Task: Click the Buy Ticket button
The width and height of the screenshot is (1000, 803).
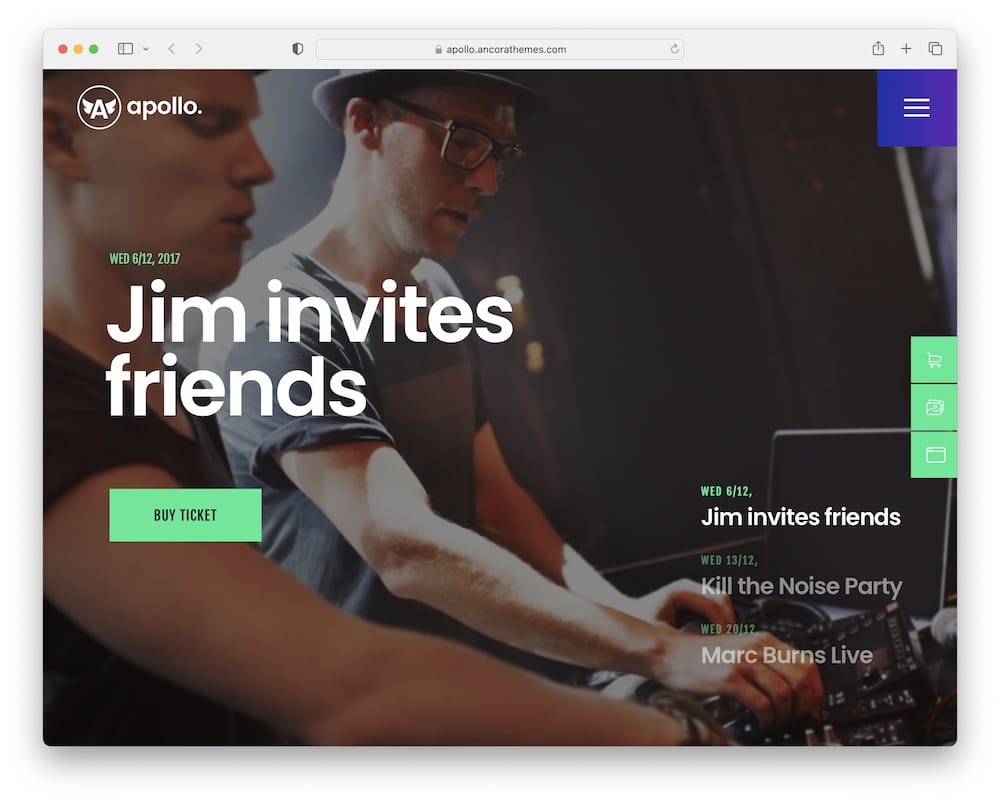Action: (x=185, y=515)
